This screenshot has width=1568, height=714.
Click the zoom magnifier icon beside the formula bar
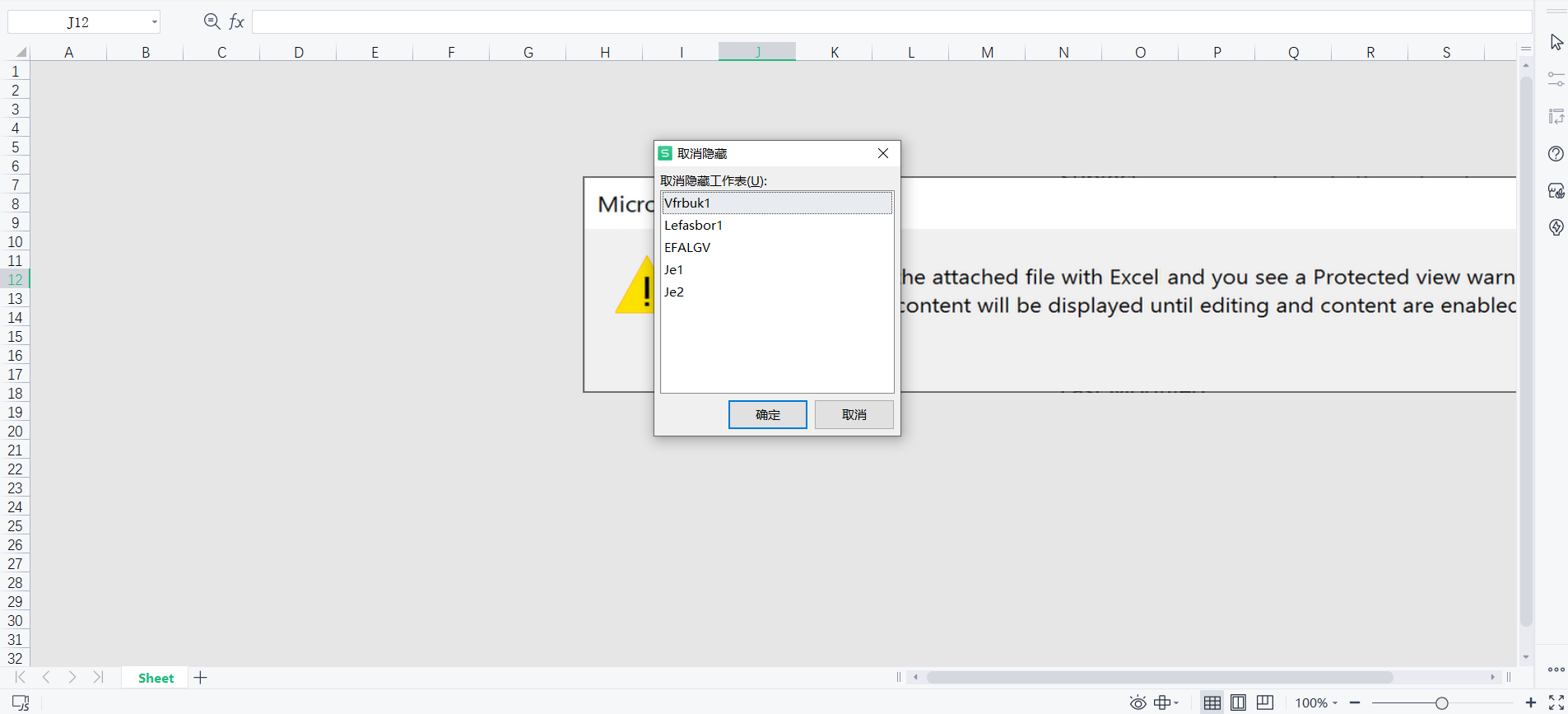click(212, 21)
